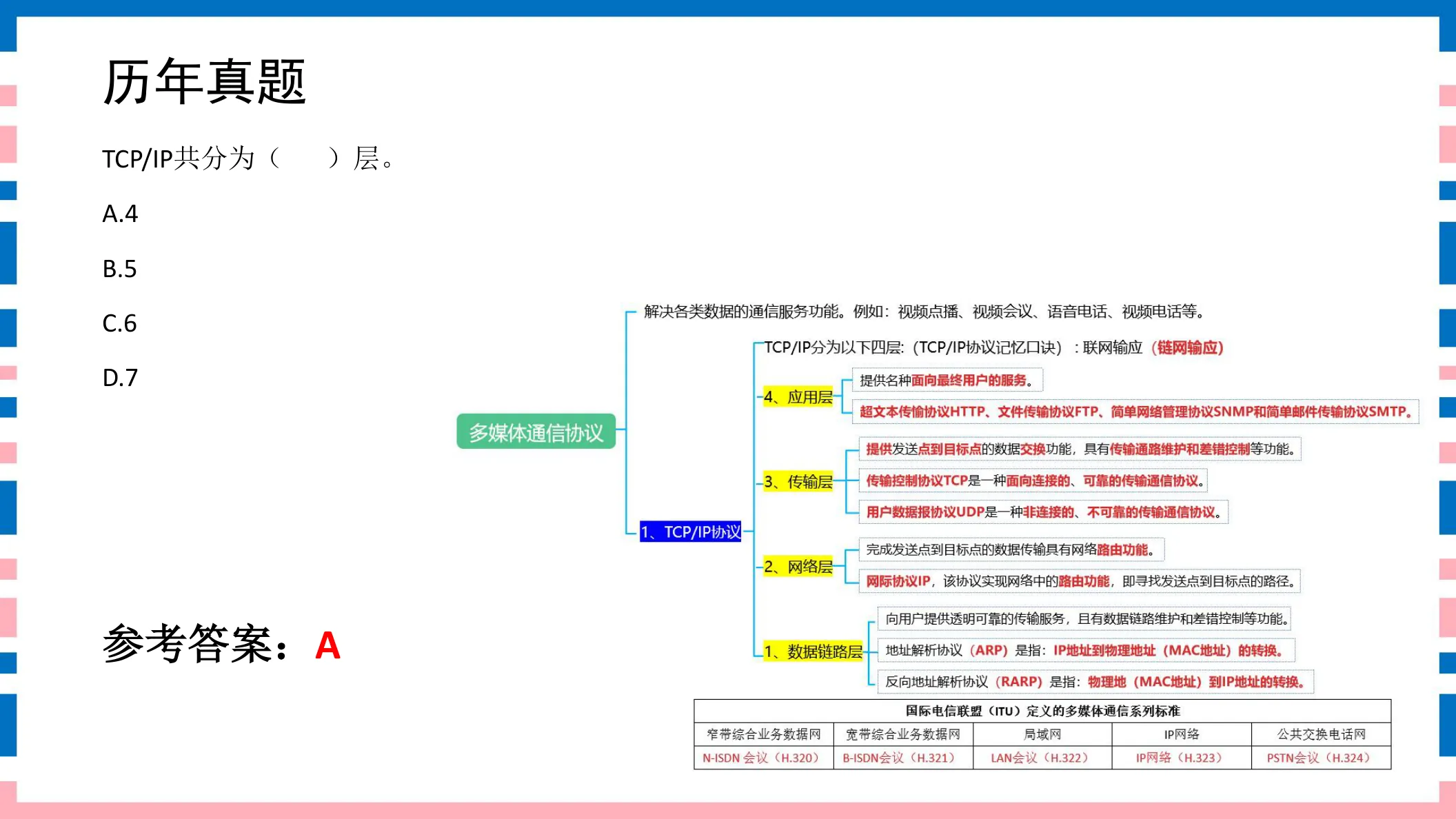
Task: Click the N-ISDN 会议（H.320） cell
Action: tap(764, 758)
